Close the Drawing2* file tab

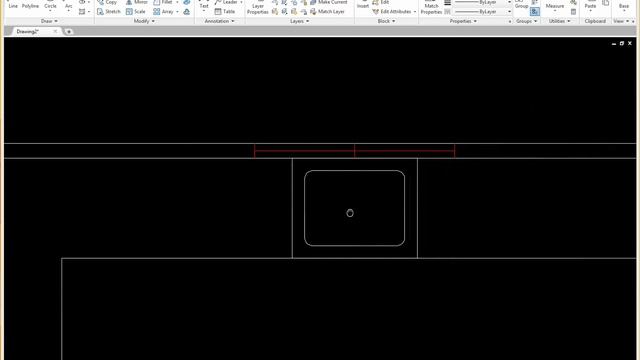point(55,31)
